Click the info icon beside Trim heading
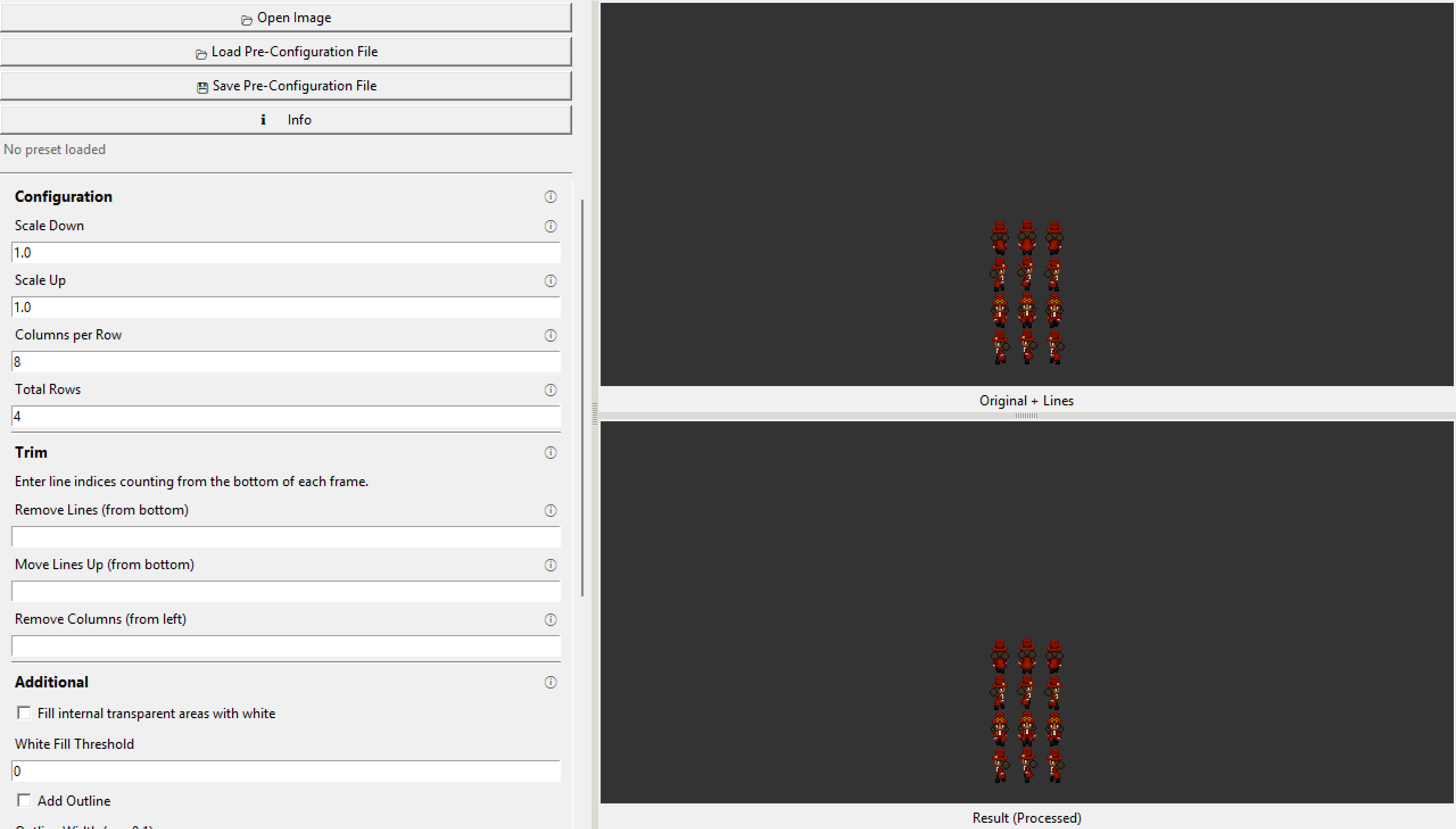Image resolution: width=1456 pixels, height=829 pixels. pos(550,453)
